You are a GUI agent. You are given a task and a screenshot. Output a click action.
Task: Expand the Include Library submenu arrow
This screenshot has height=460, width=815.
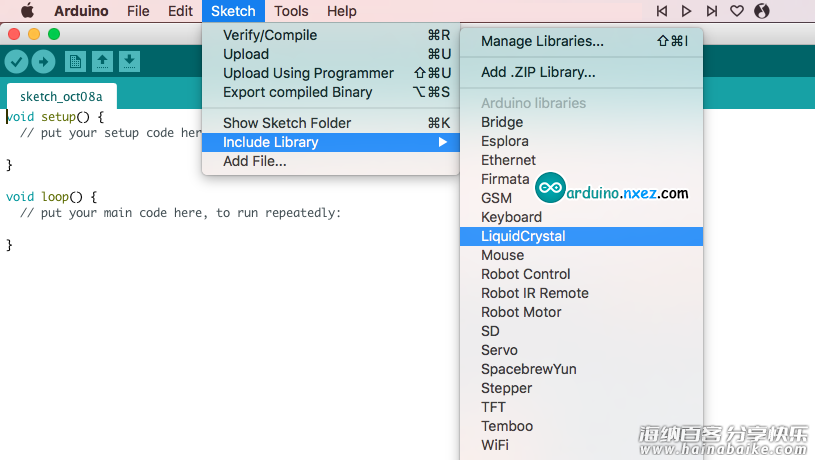tap(442, 142)
